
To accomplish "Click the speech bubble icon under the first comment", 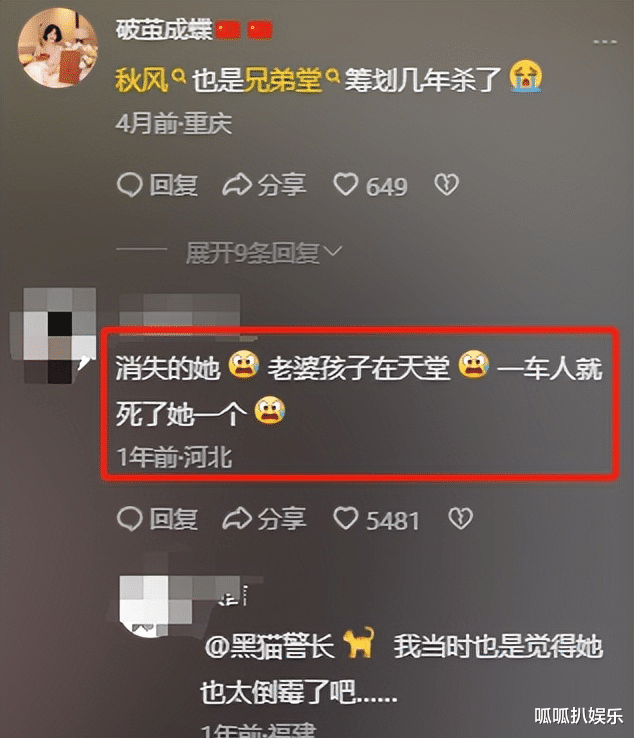I will click(x=129, y=185).
